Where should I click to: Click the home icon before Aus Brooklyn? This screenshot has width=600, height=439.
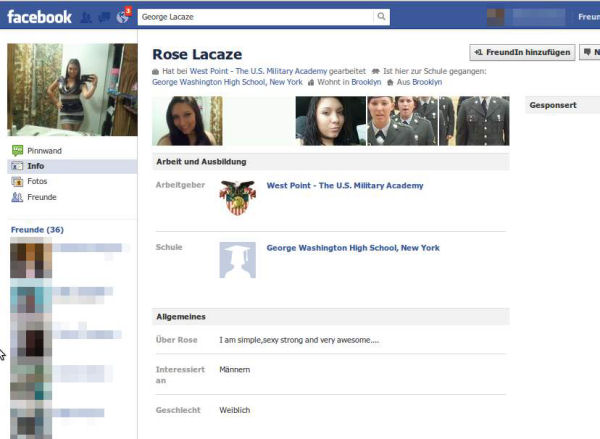390,82
